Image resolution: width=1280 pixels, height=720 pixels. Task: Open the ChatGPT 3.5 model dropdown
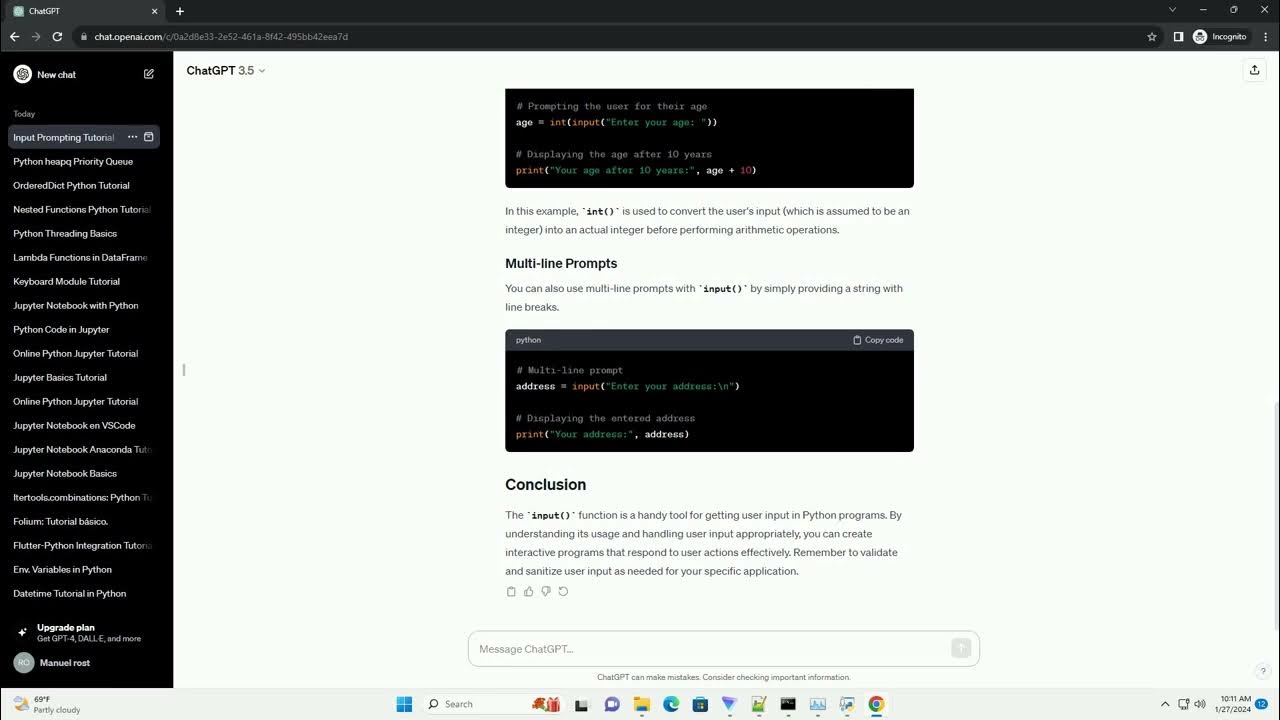226,71
